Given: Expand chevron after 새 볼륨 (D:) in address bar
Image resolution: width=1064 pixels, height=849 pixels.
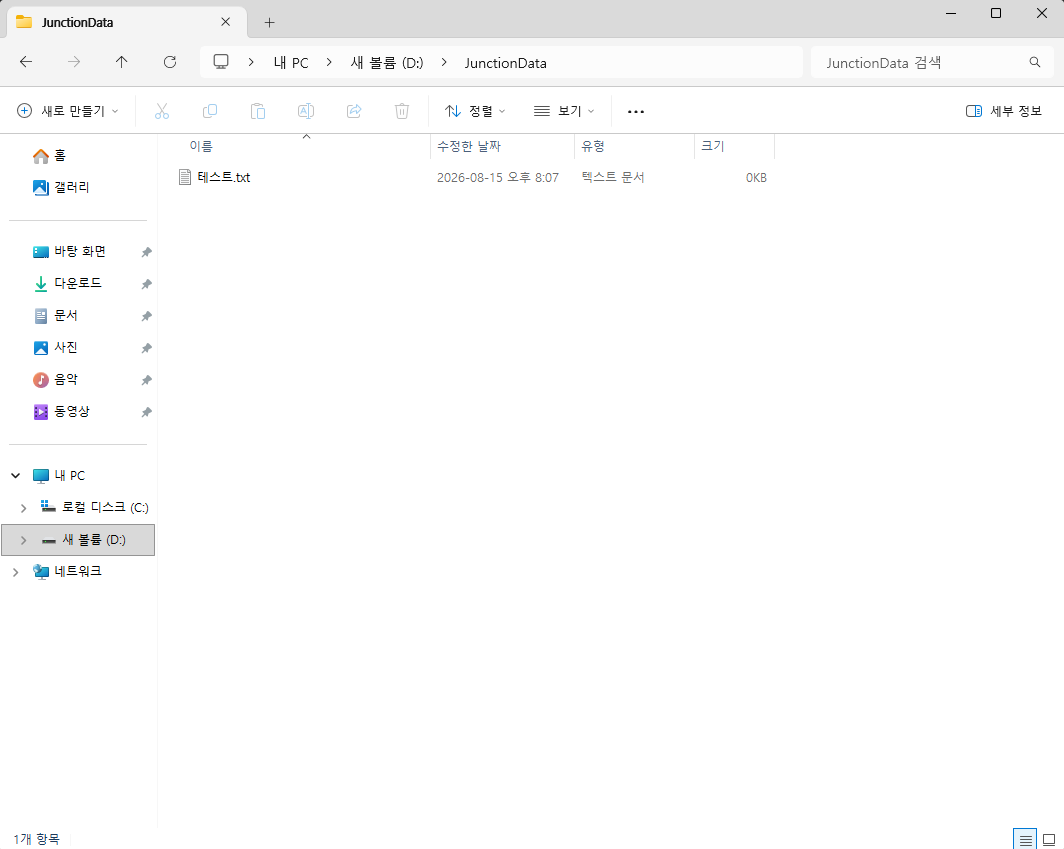Looking at the screenshot, I should point(444,62).
